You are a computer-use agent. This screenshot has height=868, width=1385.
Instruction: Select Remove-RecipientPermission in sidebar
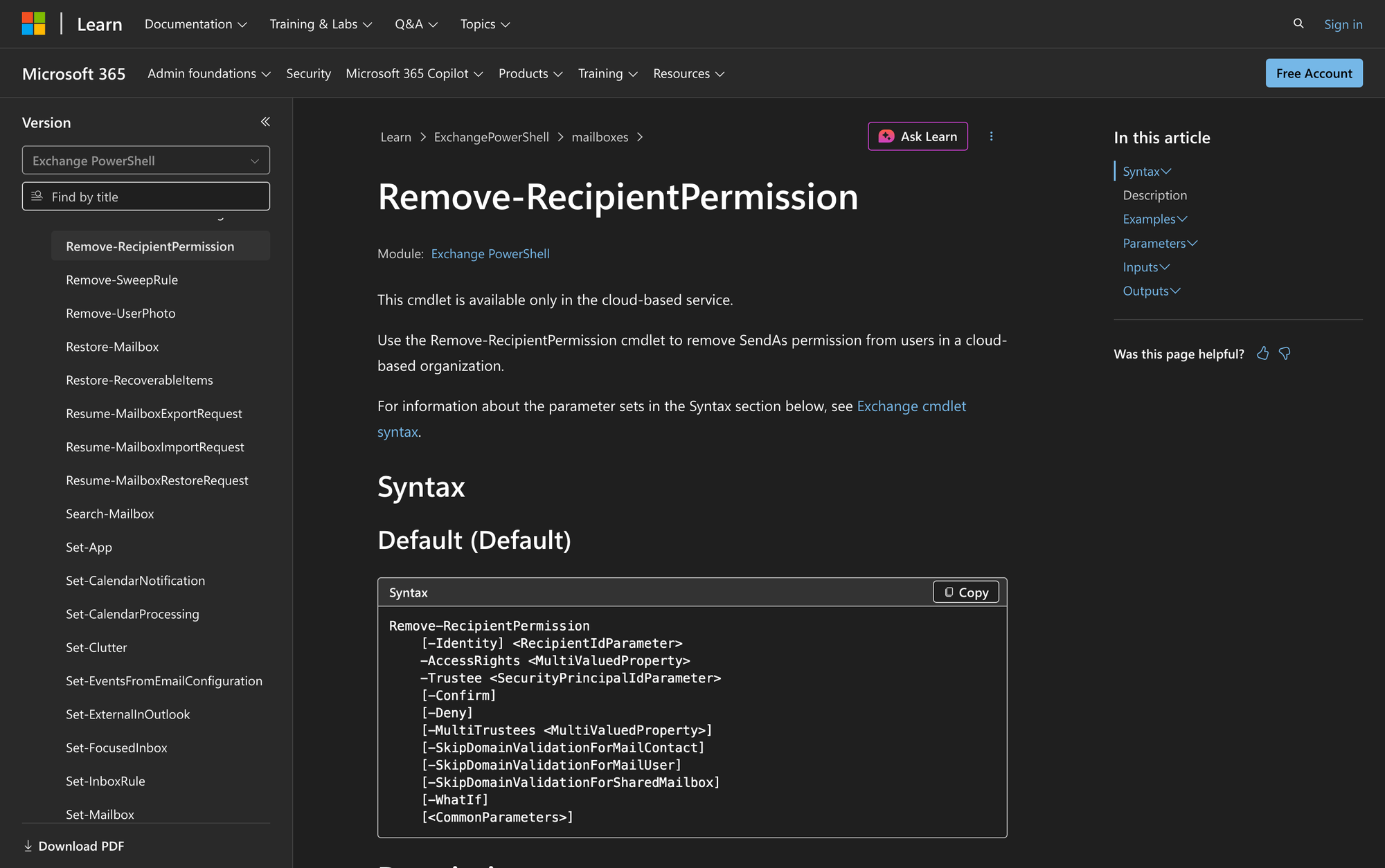(x=161, y=246)
